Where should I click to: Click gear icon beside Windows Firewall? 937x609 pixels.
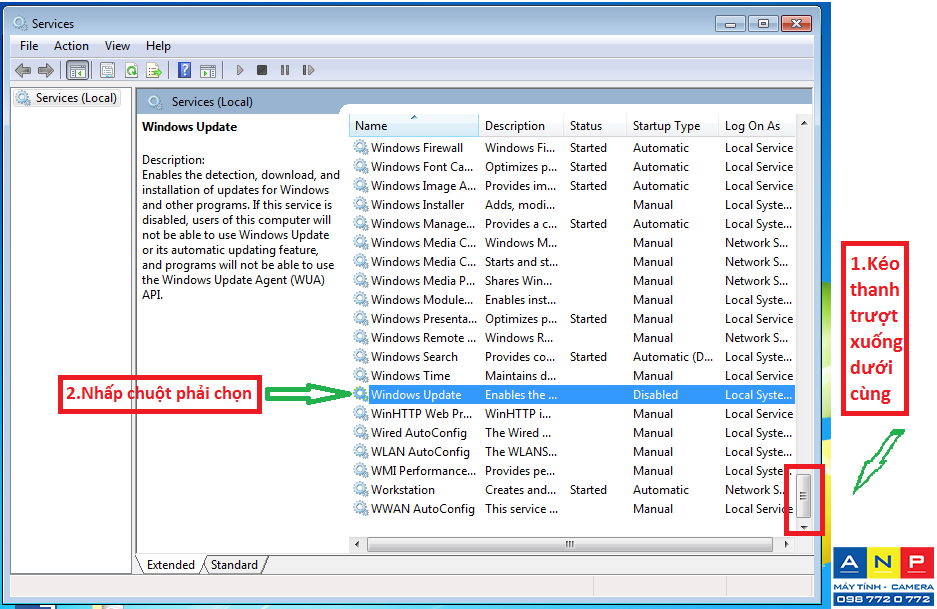point(360,147)
